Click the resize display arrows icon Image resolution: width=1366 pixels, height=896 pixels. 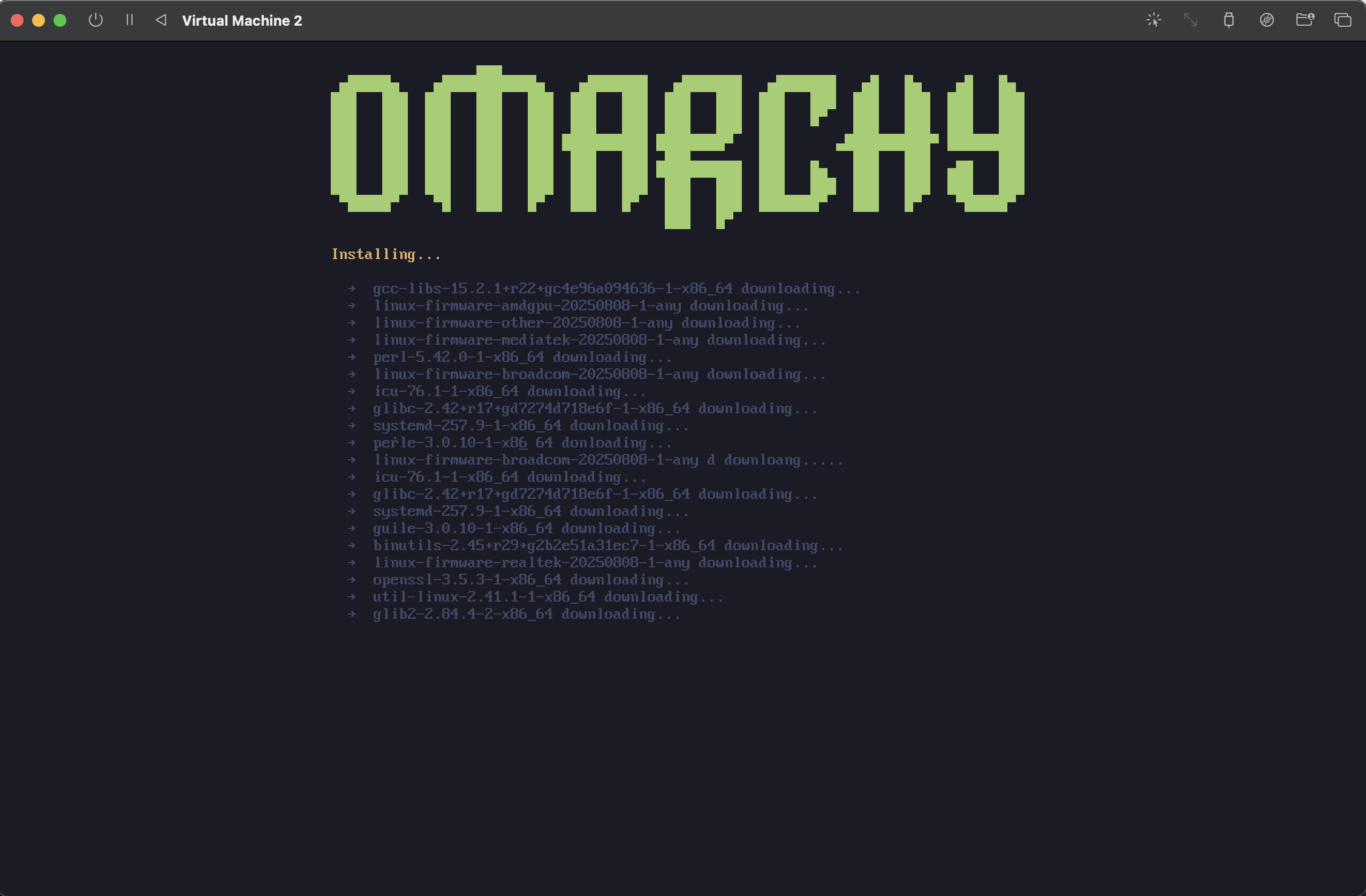pos(1190,20)
